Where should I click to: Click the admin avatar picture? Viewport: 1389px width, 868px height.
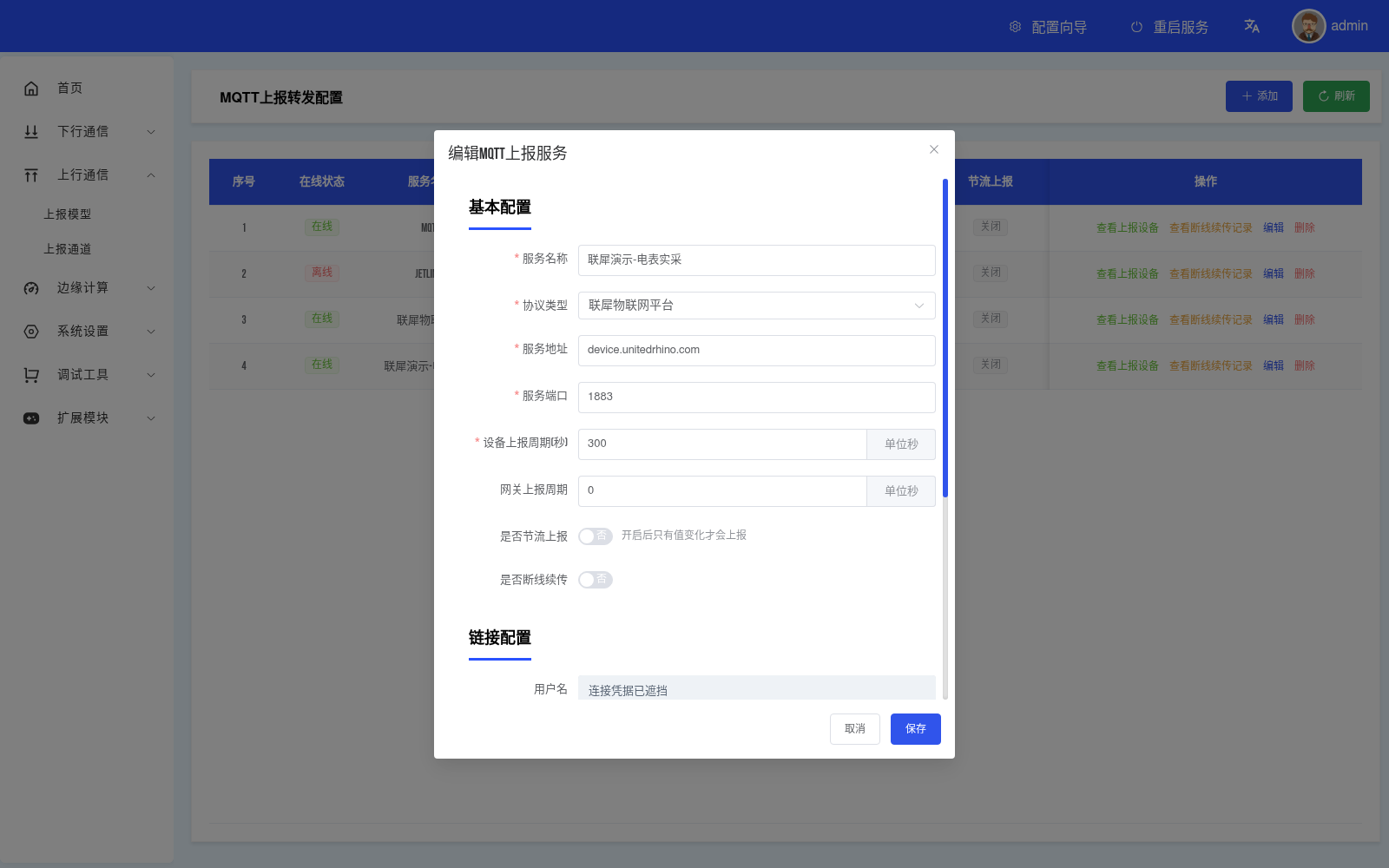(x=1309, y=26)
